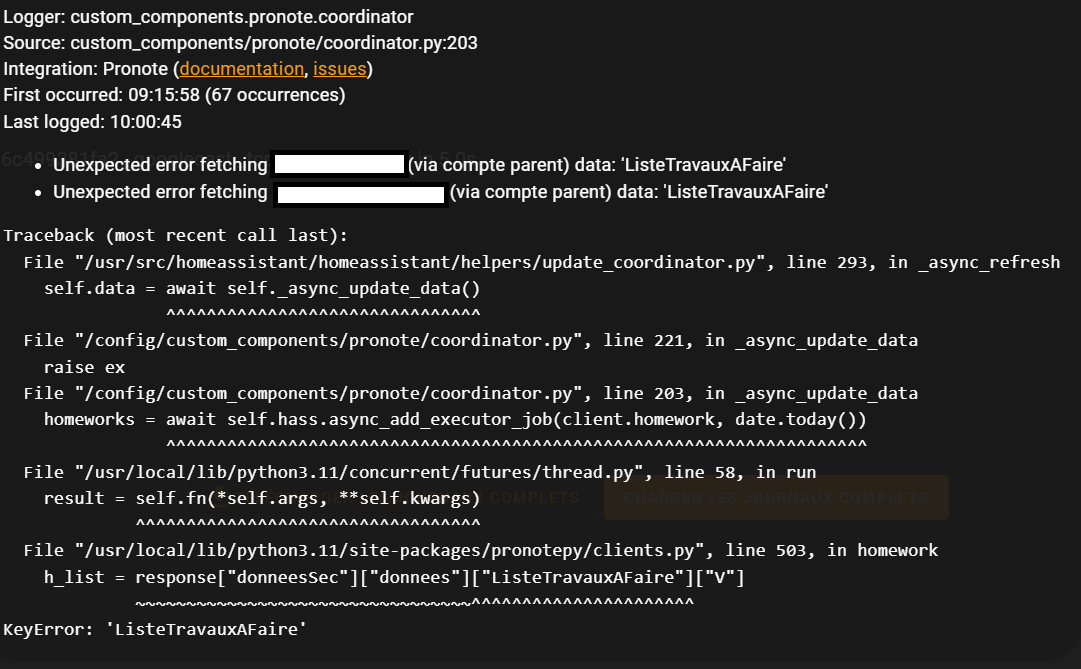Click the thread.py line 58 traceback entry
This screenshot has width=1081, height=669.
[420, 472]
